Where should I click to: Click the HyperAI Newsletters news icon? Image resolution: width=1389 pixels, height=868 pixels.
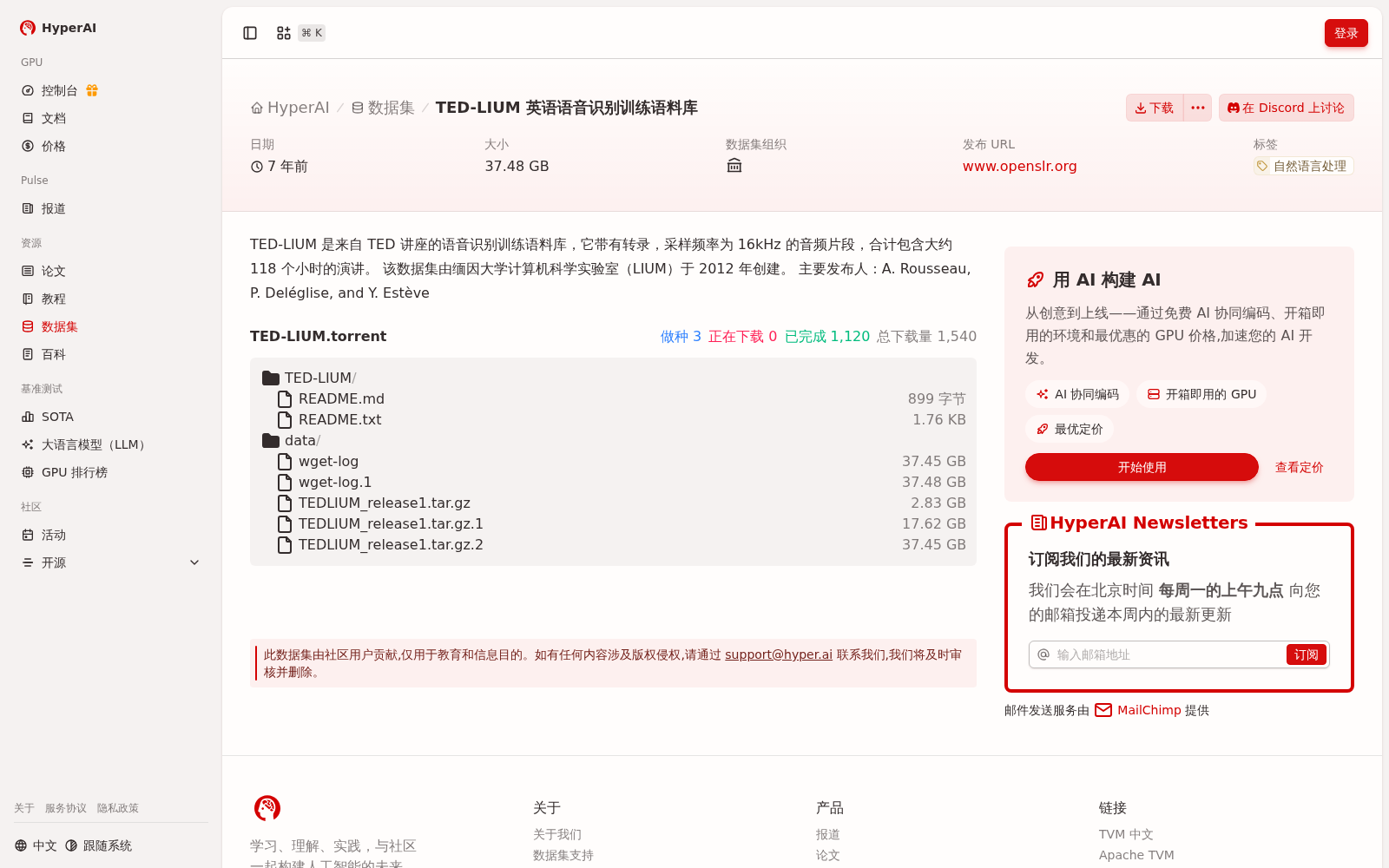(1038, 523)
